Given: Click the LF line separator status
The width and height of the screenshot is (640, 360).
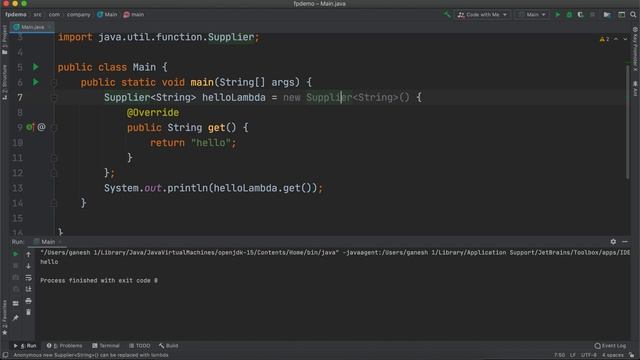Looking at the screenshot, I should tap(573, 355).
